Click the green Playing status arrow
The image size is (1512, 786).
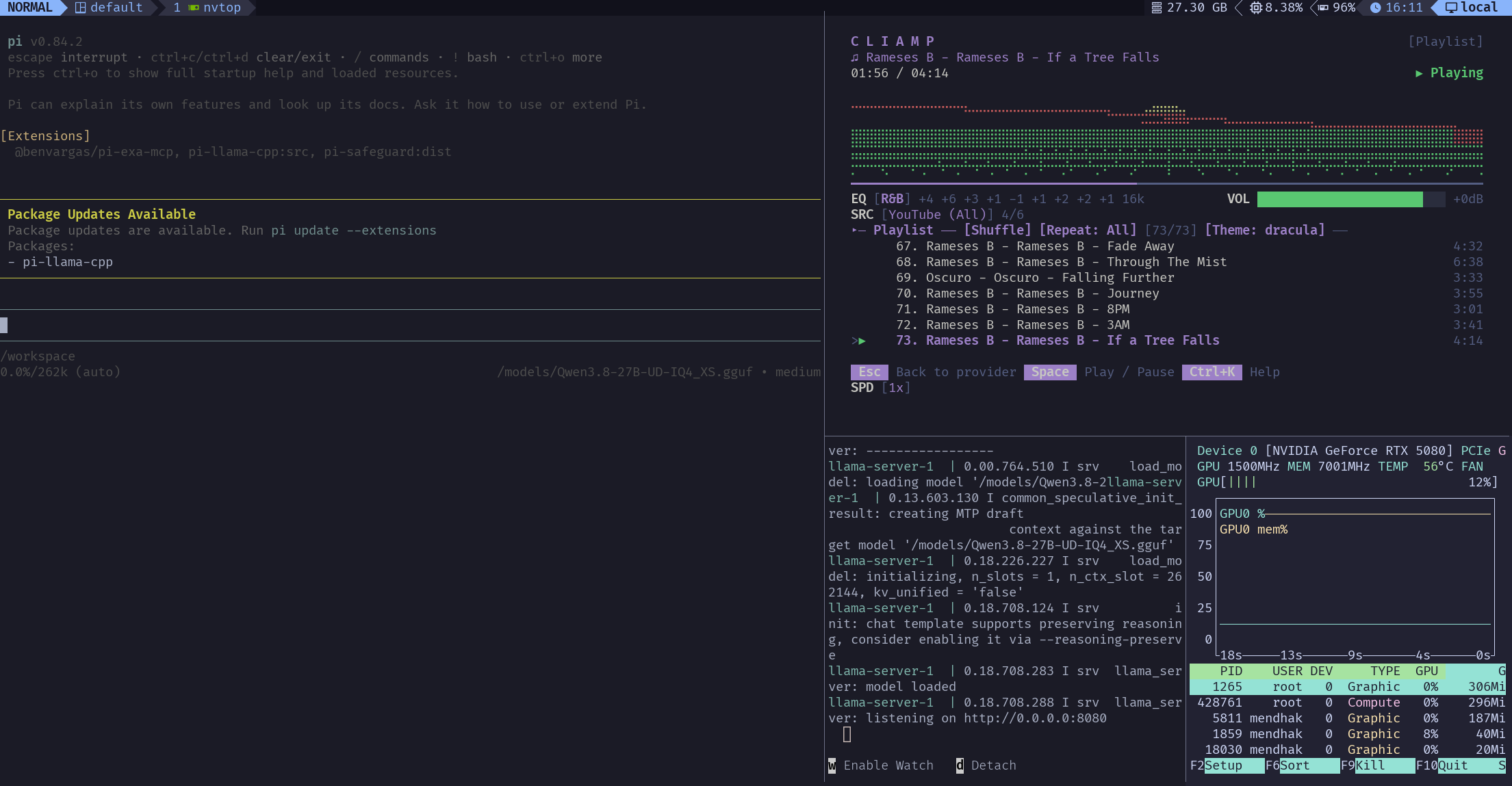[1419, 73]
